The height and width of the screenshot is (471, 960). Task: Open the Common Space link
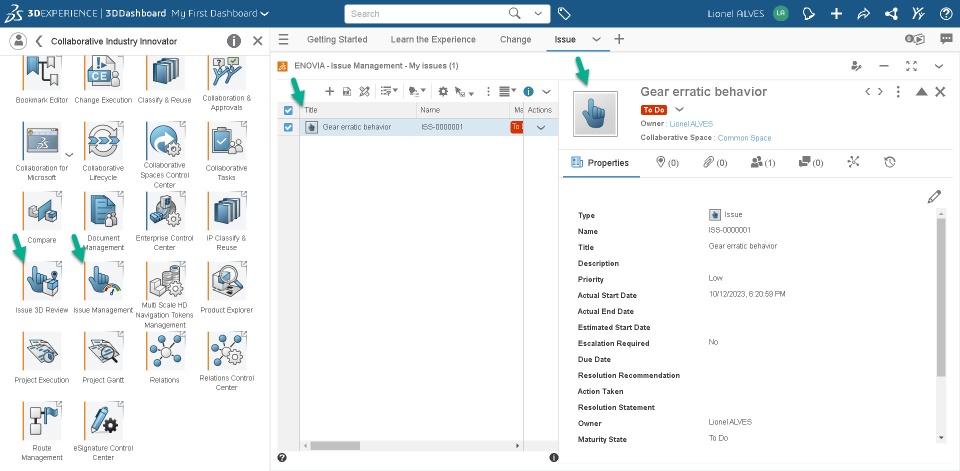(x=744, y=138)
